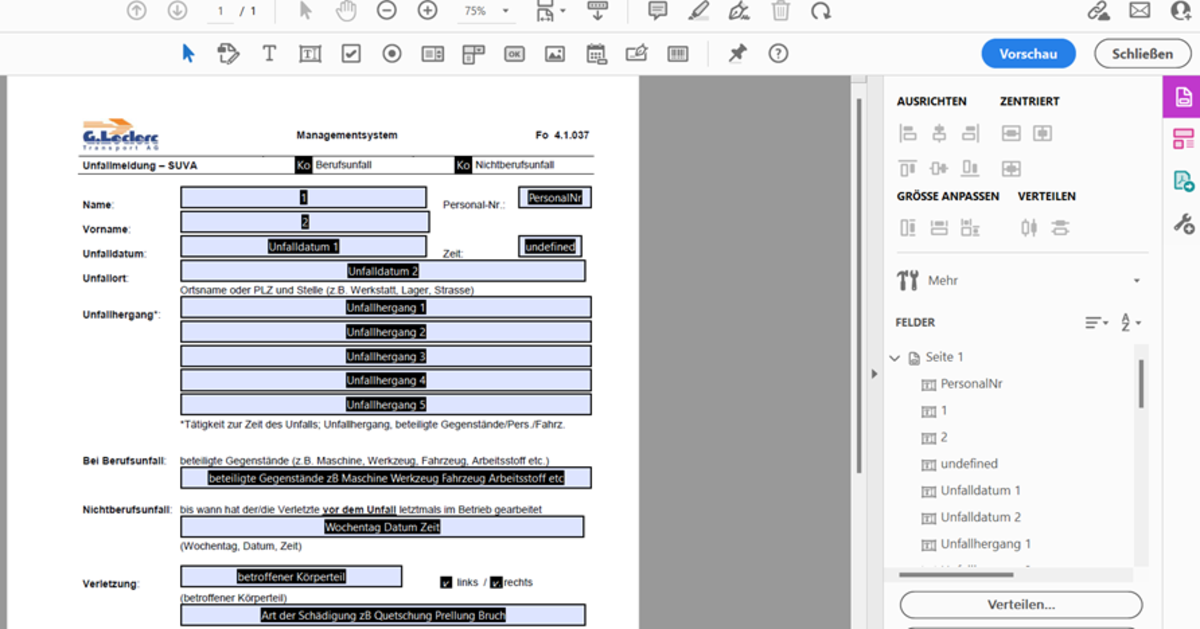The height and width of the screenshot is (629, 1200).
Task: Choose the radio button field tool
Action: tap(392, 54)
